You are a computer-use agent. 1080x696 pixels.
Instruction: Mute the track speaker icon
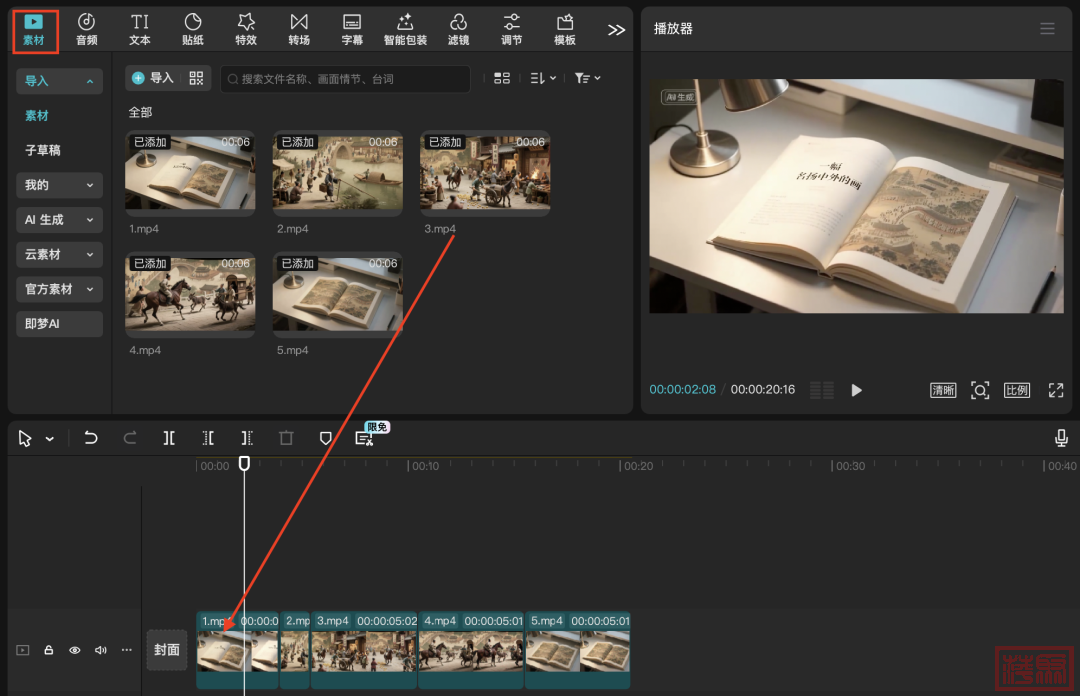(101, 650)
